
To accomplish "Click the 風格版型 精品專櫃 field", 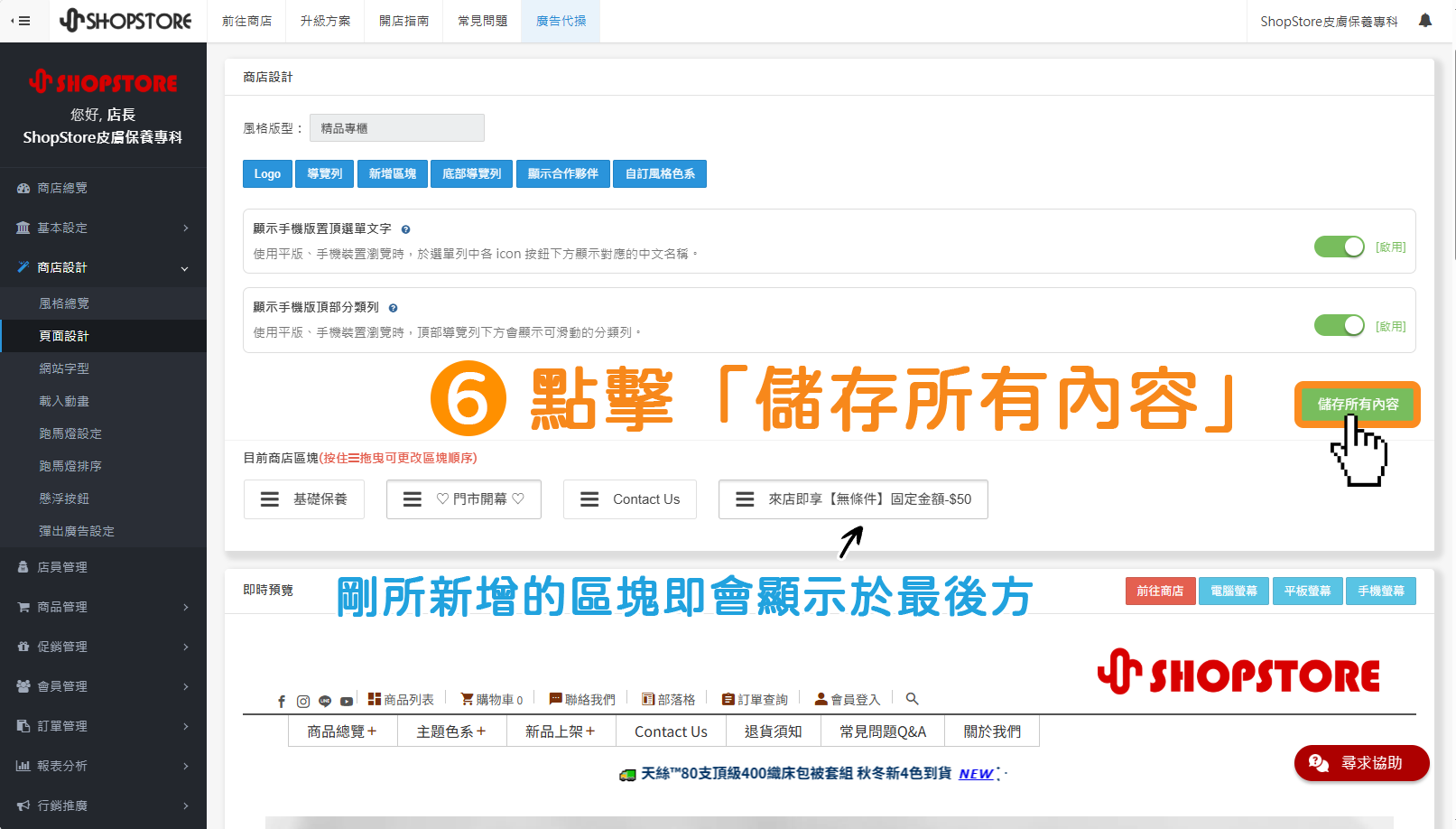I will tap(397, 128).
